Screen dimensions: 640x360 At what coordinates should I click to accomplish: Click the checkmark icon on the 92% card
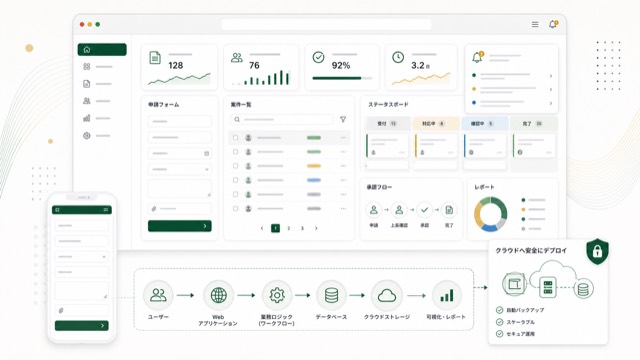coord(318,57)
